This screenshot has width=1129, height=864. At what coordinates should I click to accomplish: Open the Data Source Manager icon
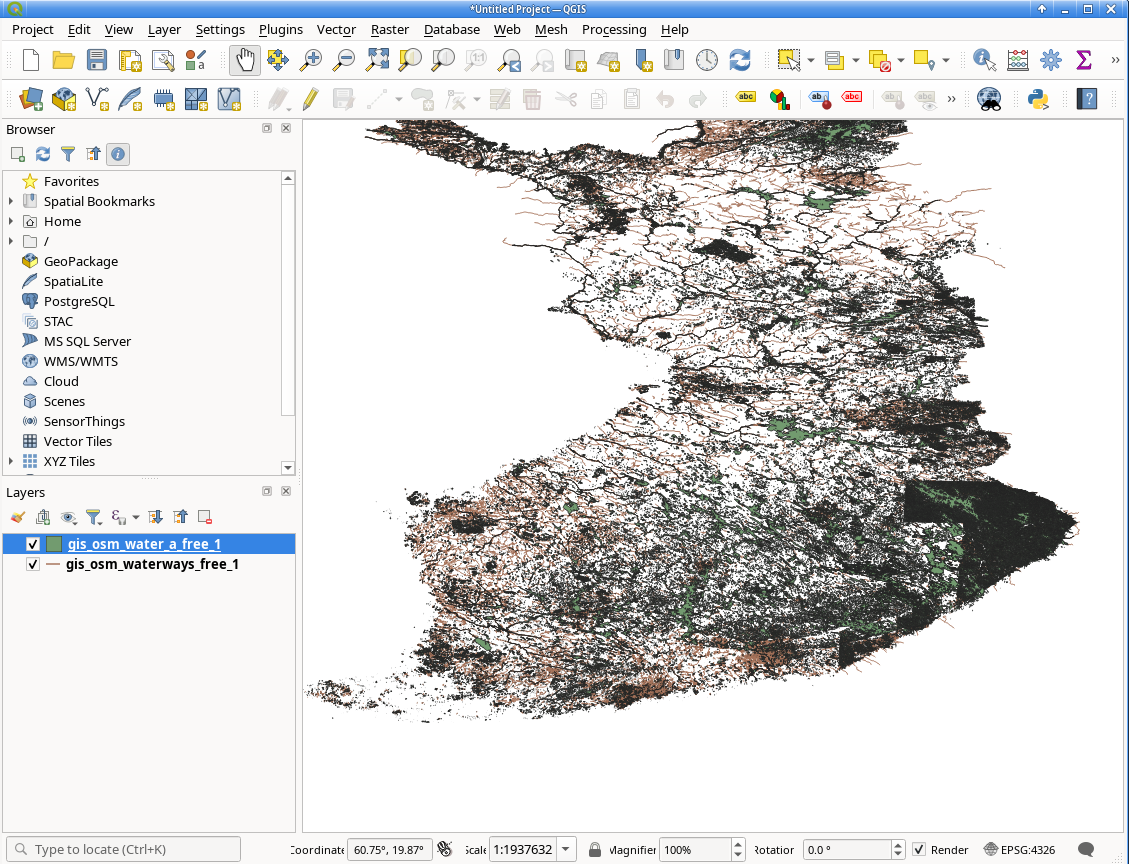click(x=30, y=99)
